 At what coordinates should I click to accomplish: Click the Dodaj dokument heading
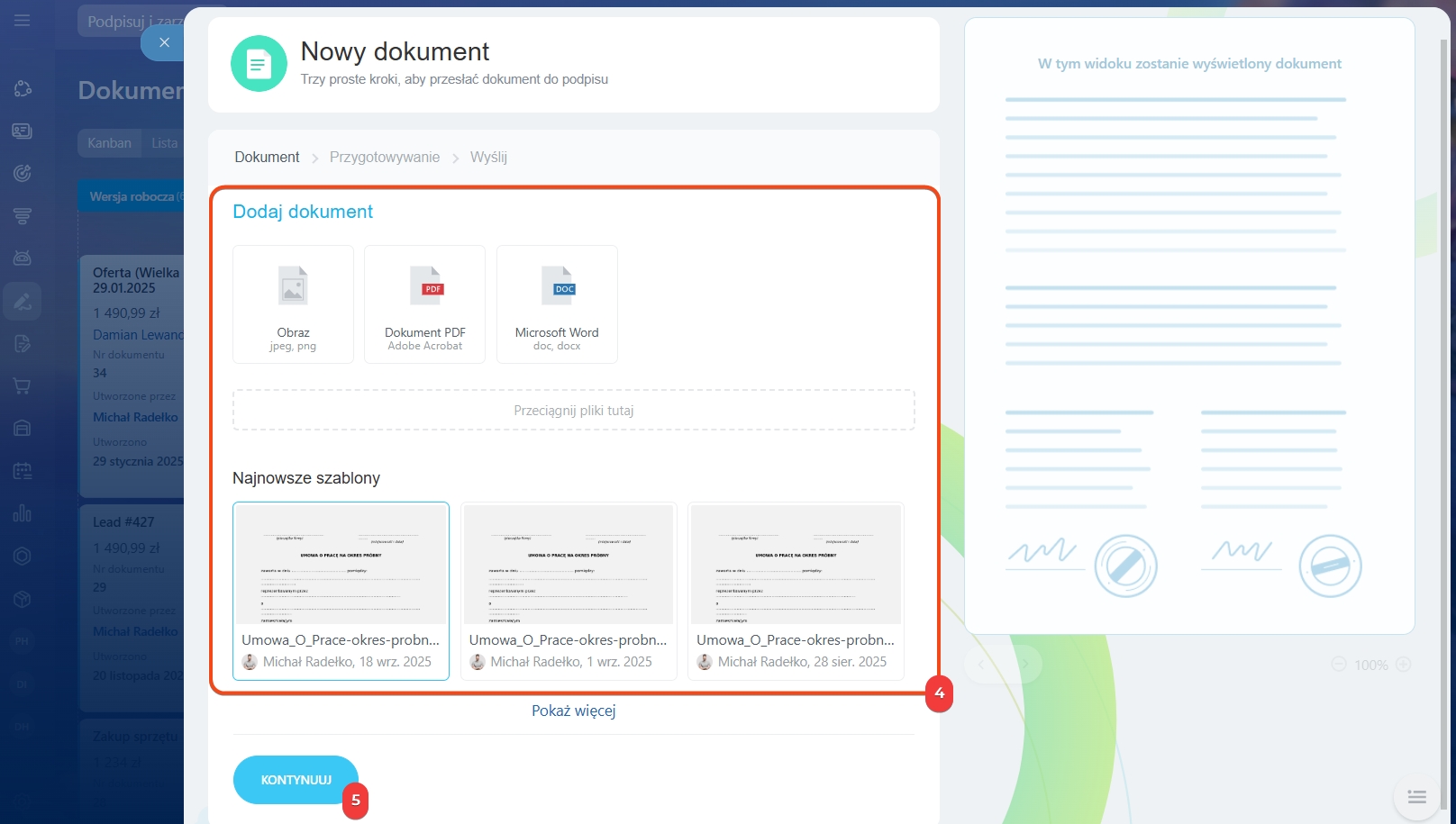click(303, 212)
